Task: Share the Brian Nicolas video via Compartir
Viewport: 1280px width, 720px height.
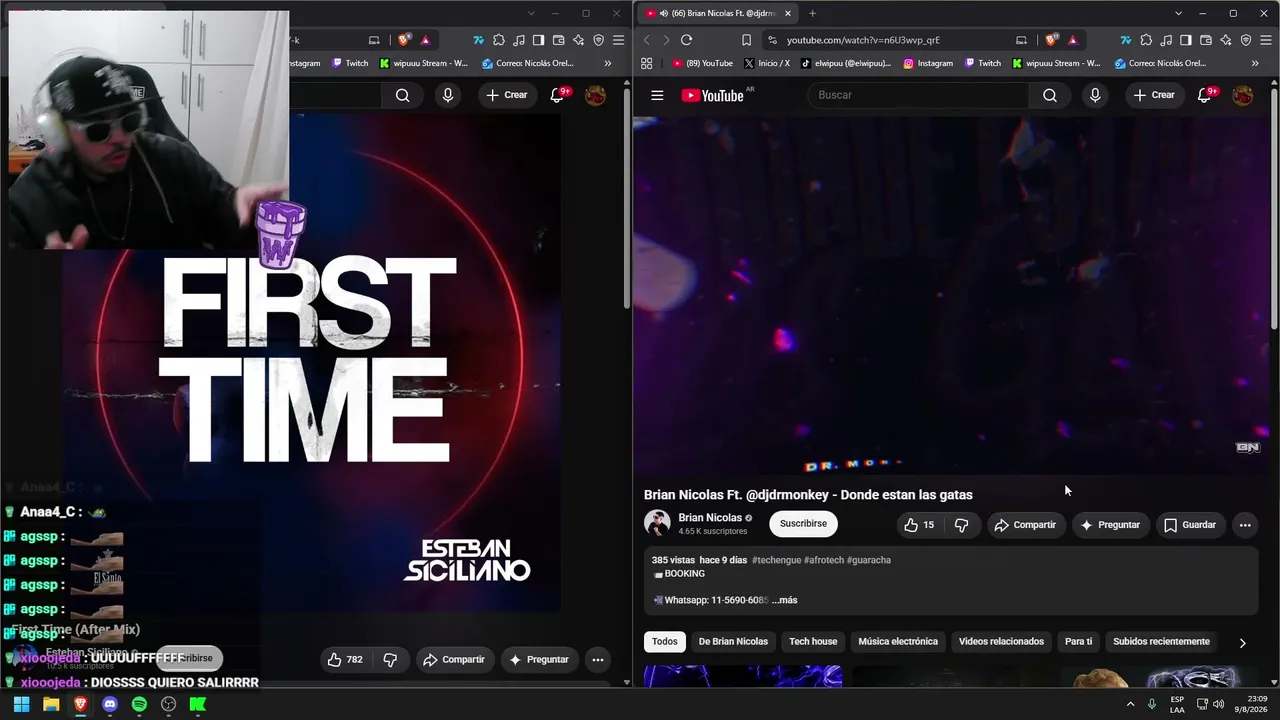Action: tap(1026, 525)
